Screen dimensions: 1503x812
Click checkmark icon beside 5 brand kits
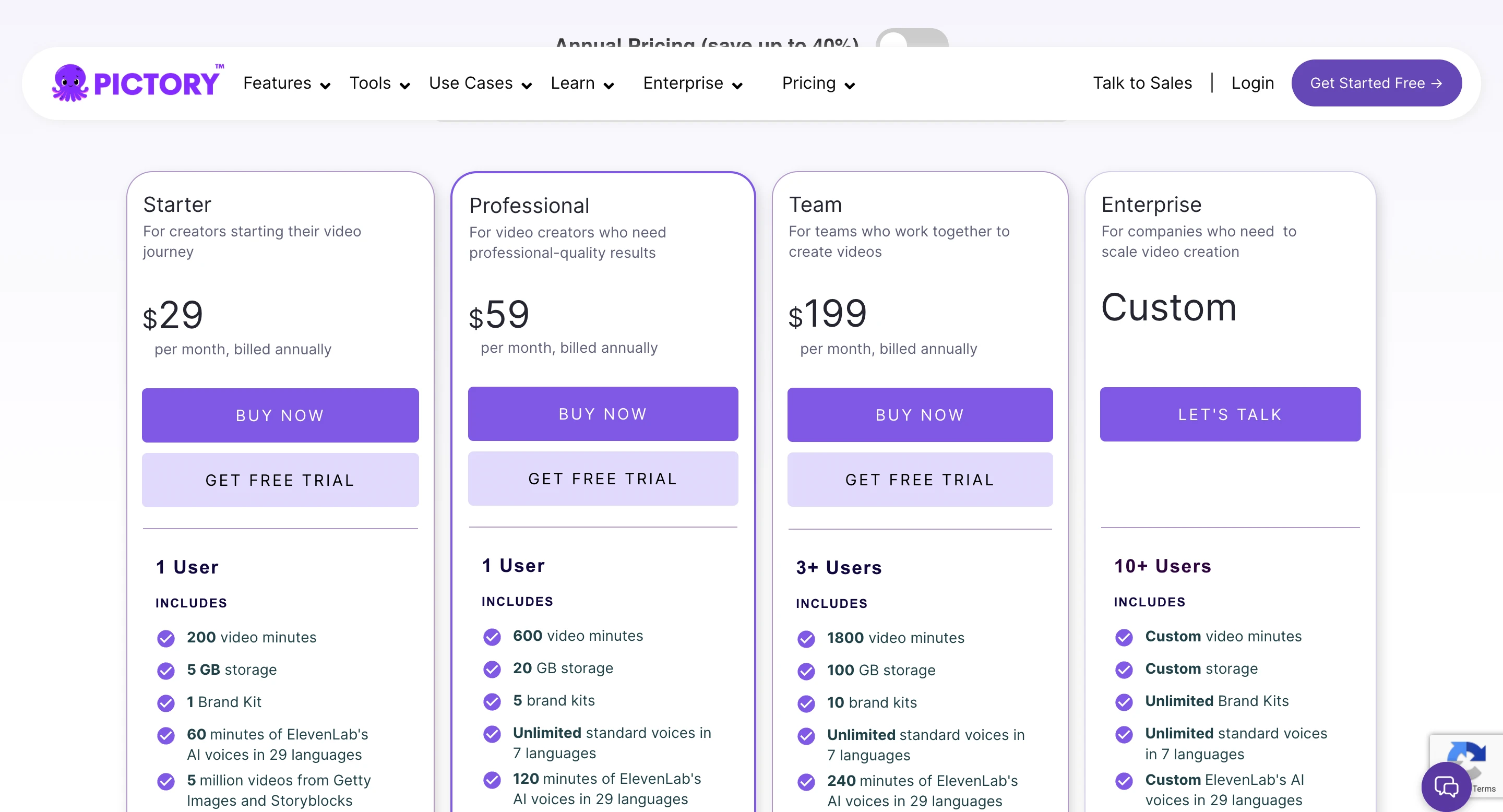pos(492,701)
